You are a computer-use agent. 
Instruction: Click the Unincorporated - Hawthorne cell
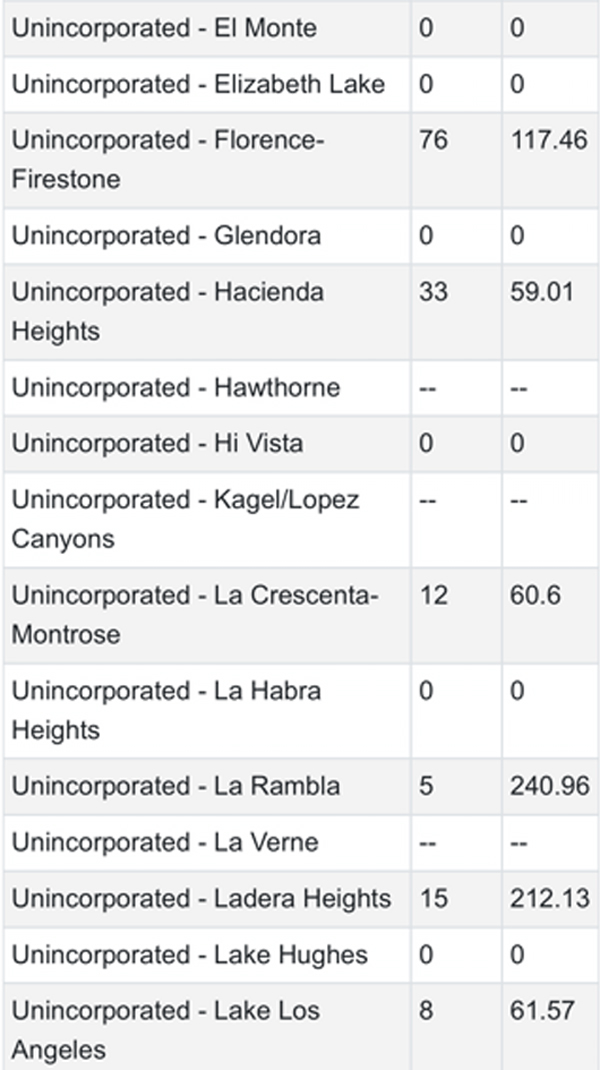pos(175,387)
